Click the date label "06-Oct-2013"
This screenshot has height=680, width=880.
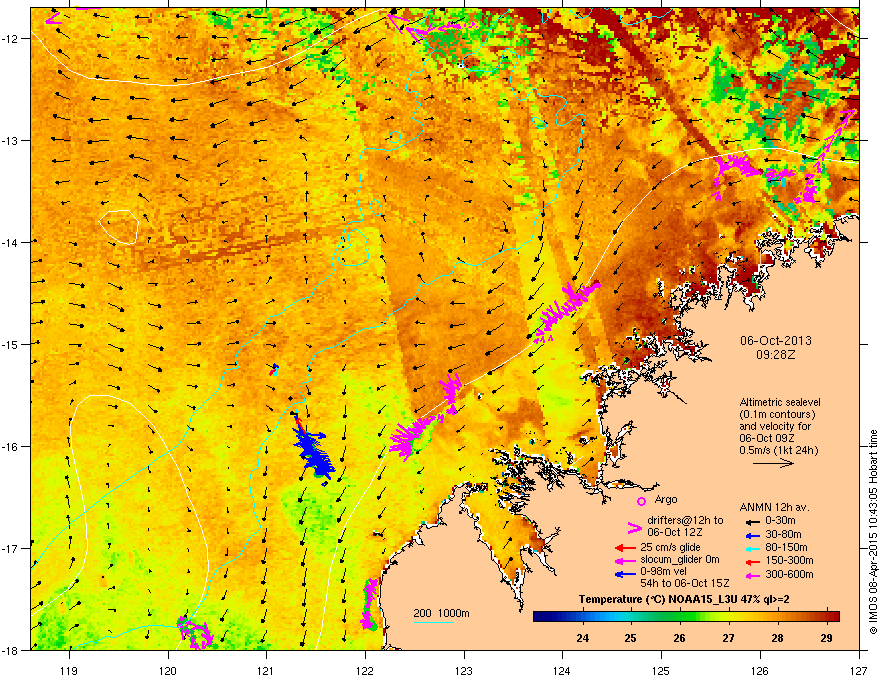[x=776, y=341]
